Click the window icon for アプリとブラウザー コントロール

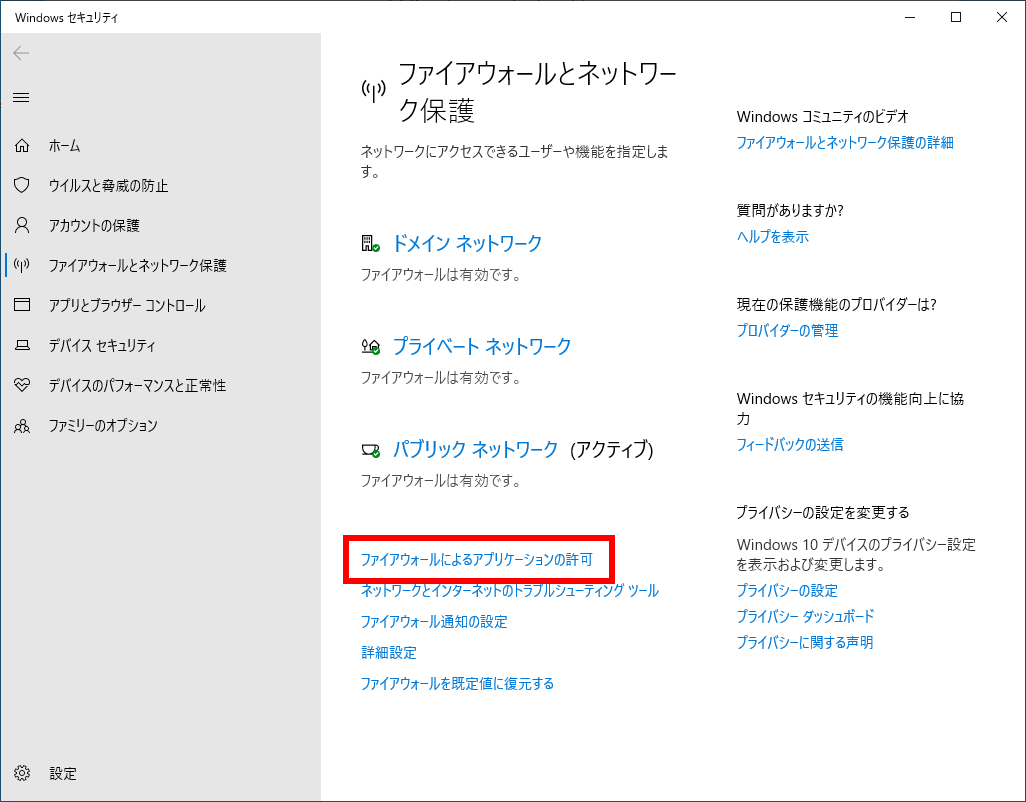click(22, 305)
